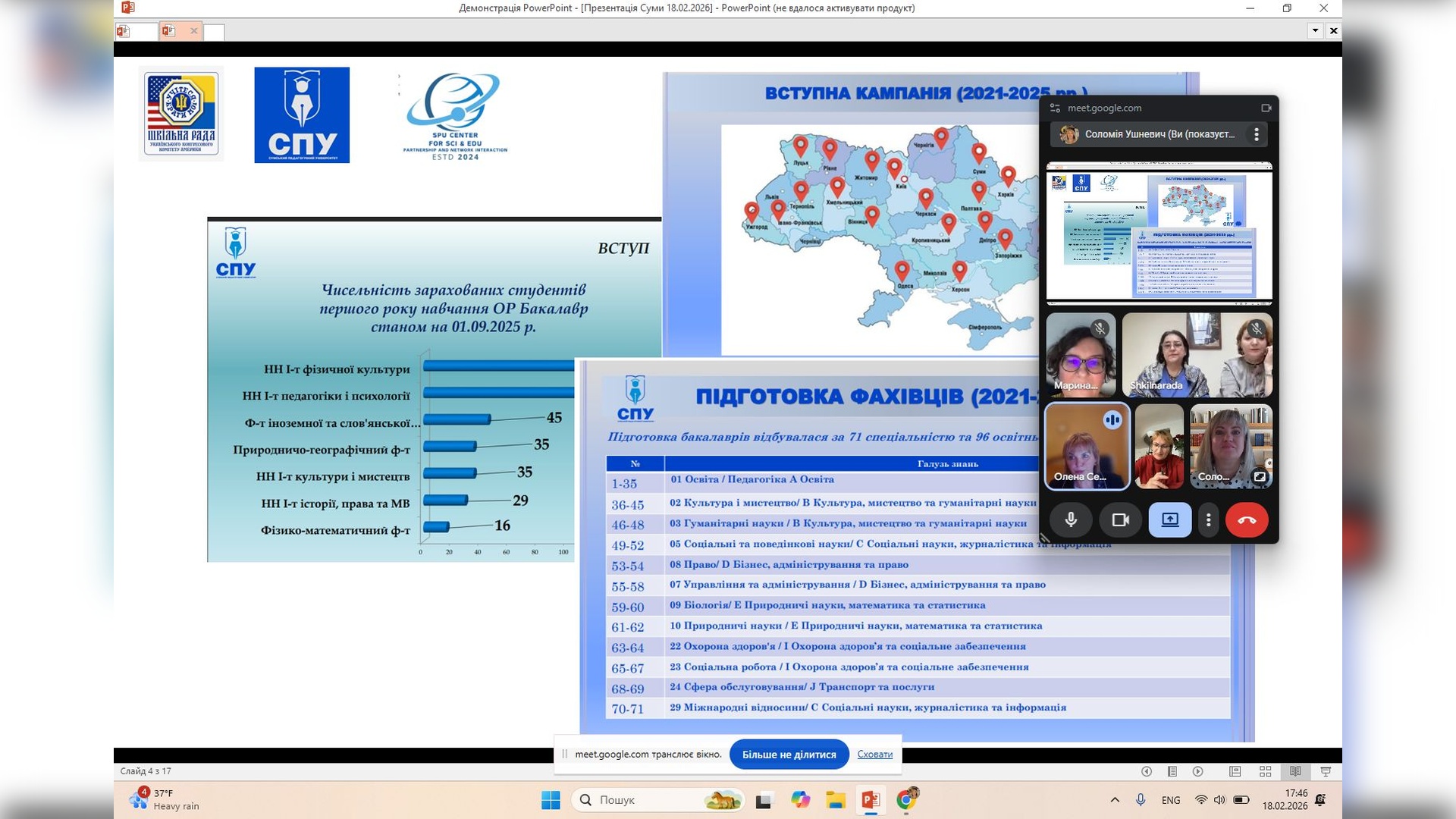This screenshot has height=819, width=1456.
Task: Open options next to Соломія Ушневич's name
Action: 1257,134
